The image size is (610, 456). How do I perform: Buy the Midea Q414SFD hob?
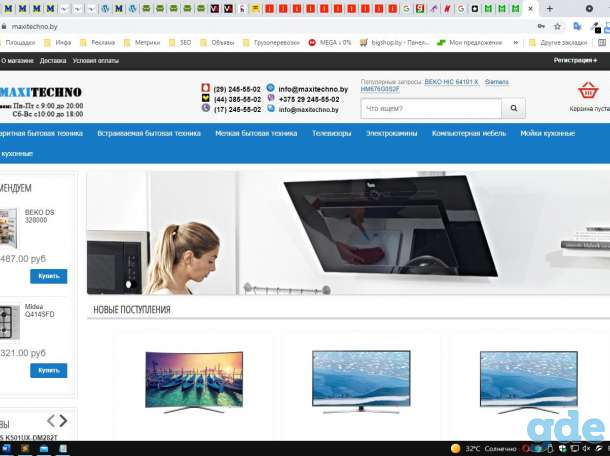pyautogui.click(x=49, y=370)
